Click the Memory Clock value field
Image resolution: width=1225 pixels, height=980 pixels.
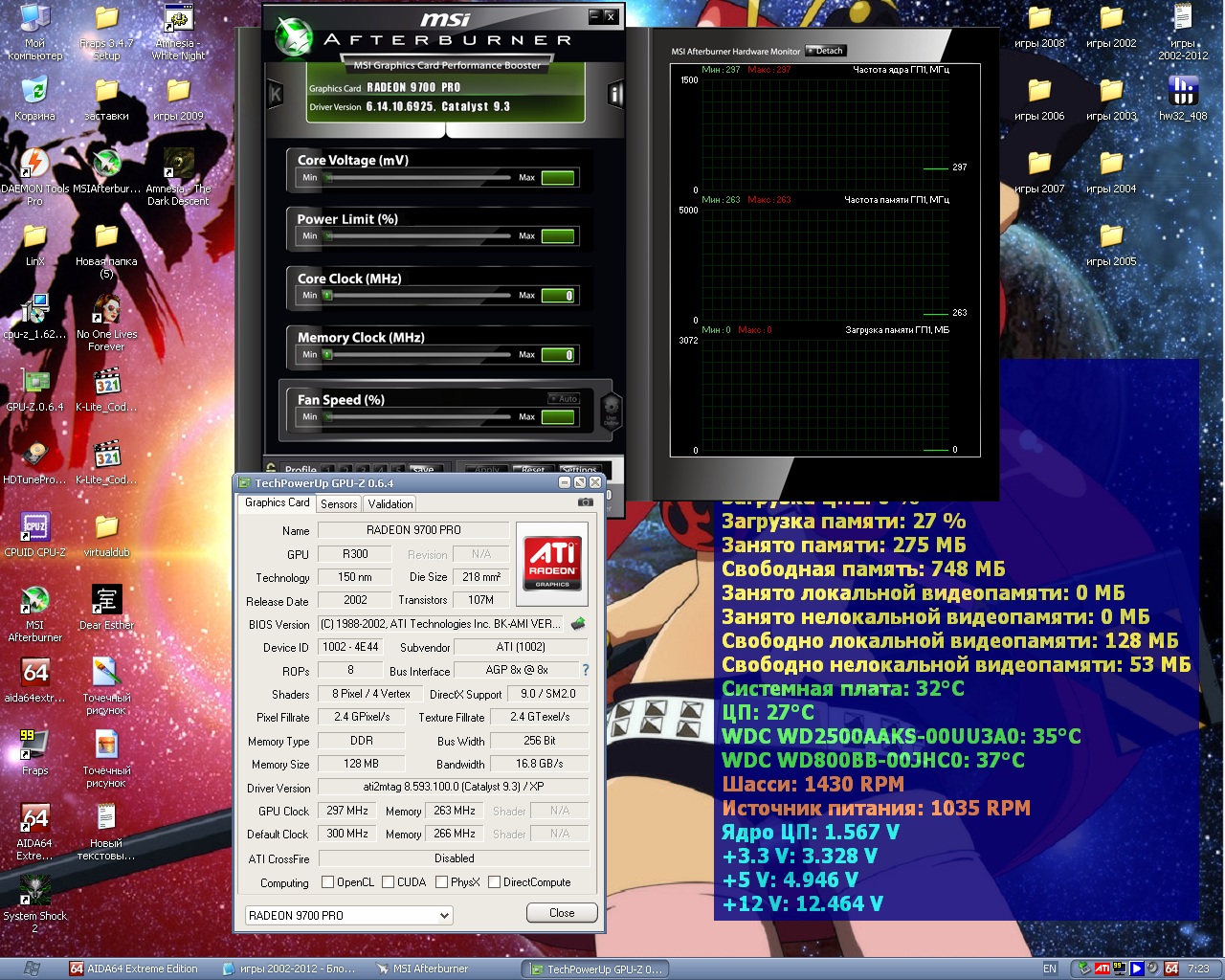[x=558, y=355]
